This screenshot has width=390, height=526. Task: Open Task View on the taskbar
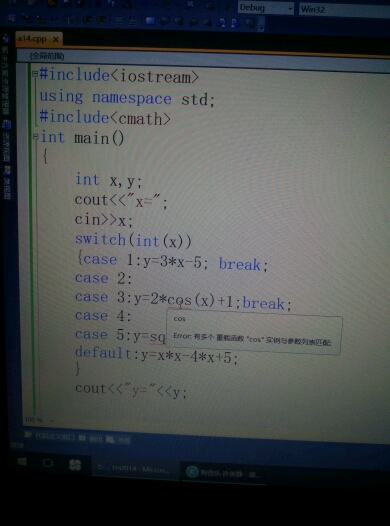48,463
